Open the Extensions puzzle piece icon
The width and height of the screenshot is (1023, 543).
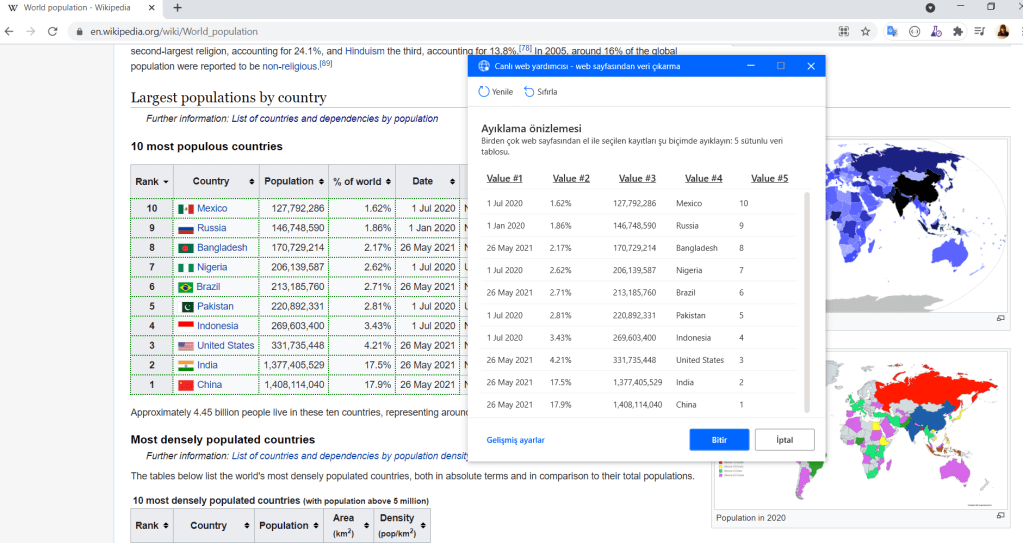pos(958,31)
